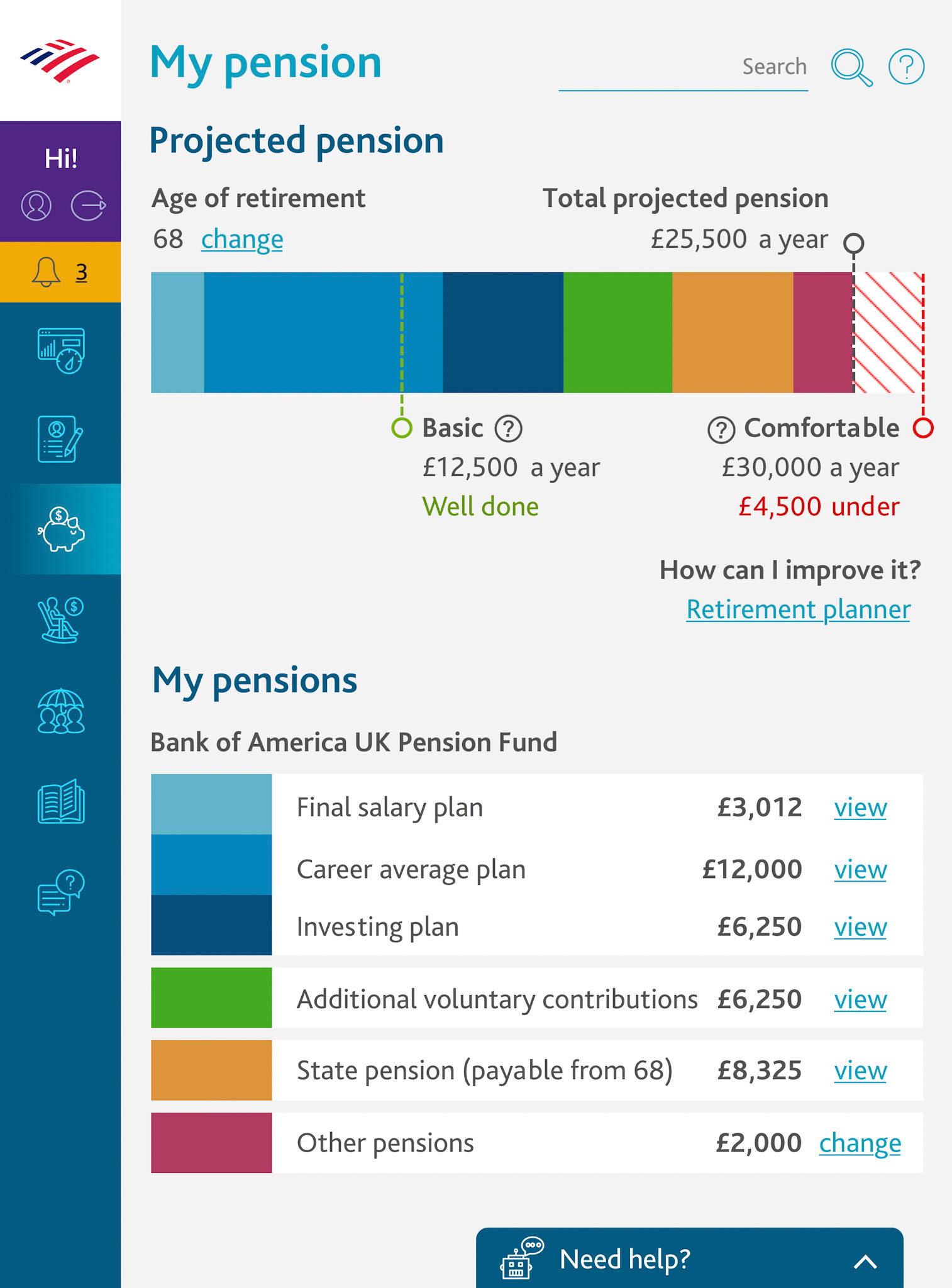Click the logout arrow icon
Screen dimensions: 952x1288
[x=88, y=206]
